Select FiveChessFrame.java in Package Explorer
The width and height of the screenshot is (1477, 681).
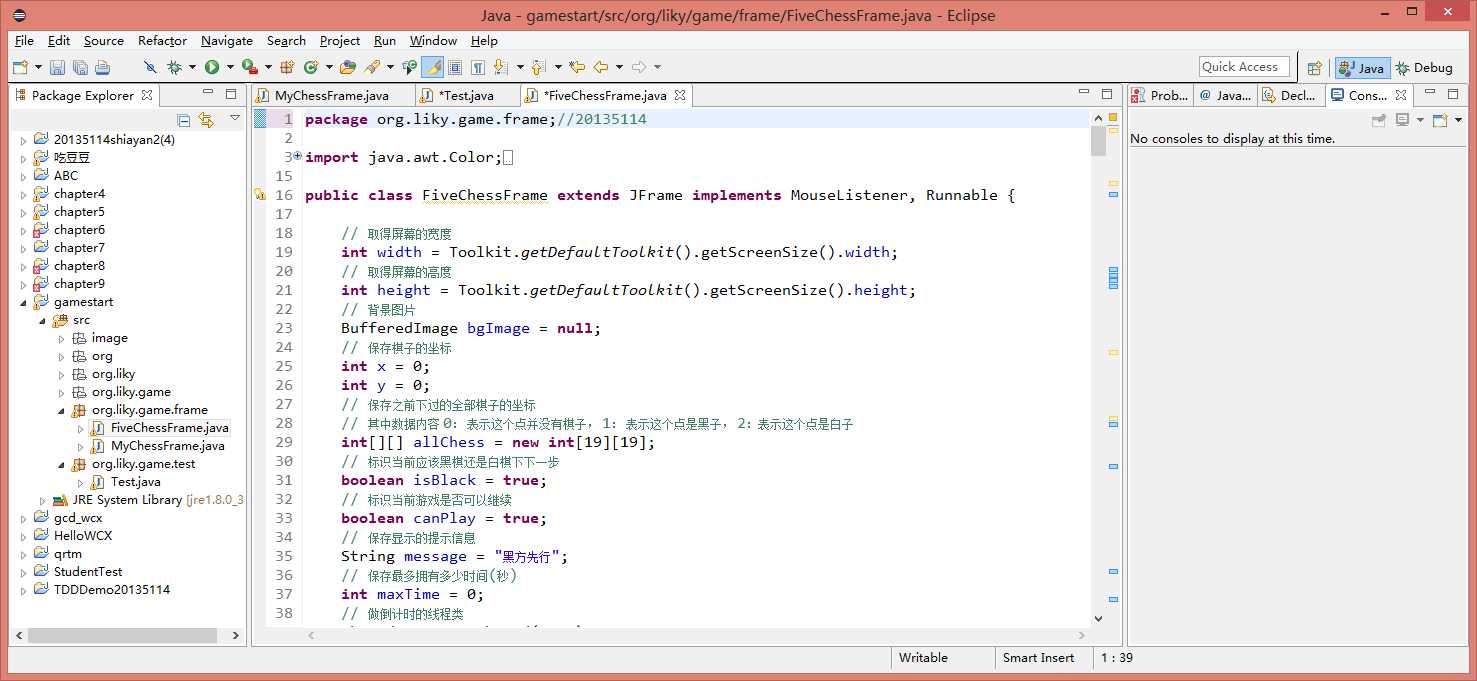click(x=160, y=428)
